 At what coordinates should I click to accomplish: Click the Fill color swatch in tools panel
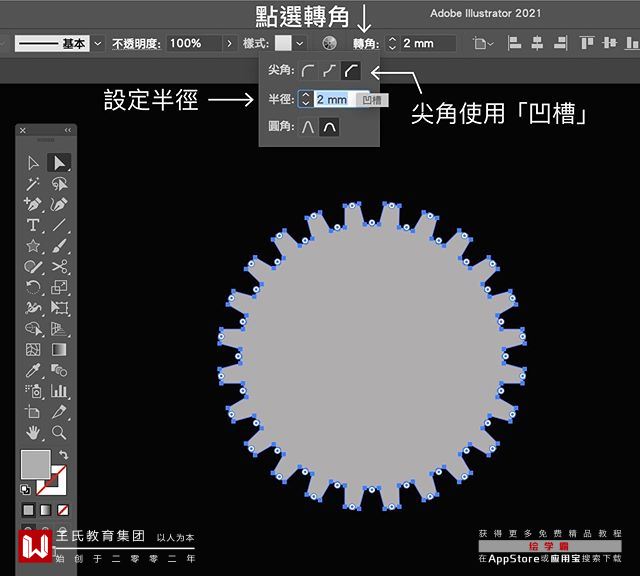tap(36, 464)
